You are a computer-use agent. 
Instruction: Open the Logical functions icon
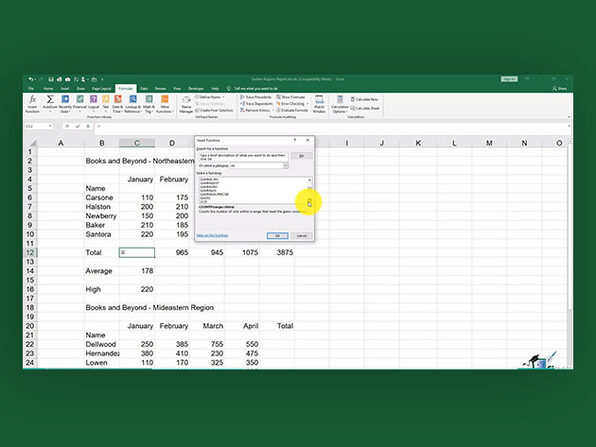click(94, 103)
